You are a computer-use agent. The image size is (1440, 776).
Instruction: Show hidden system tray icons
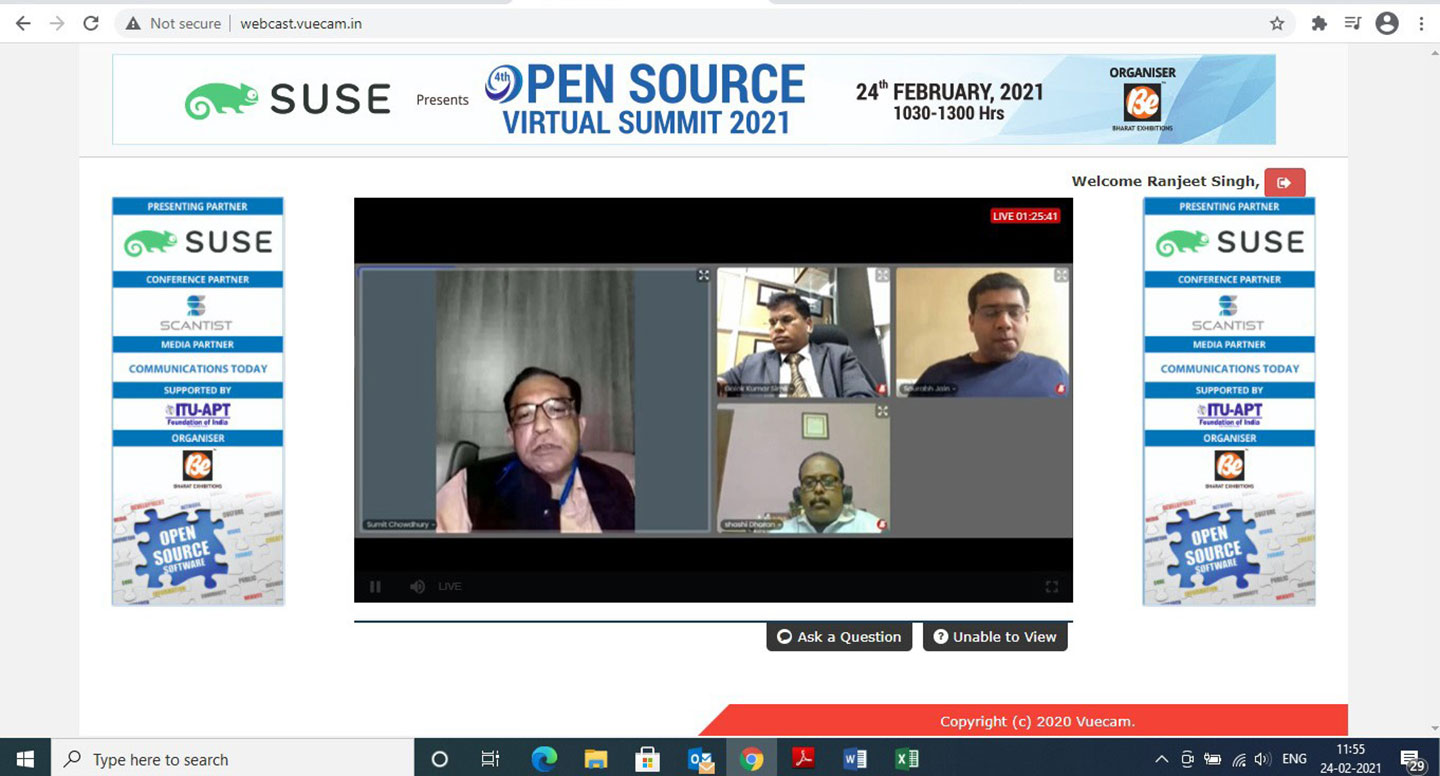click(x=1162, y=759)
